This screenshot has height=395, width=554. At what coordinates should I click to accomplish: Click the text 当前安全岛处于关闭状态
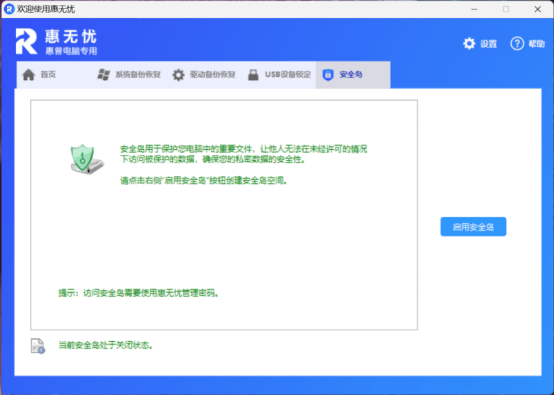pyautogui.click(x=105, y=345)
